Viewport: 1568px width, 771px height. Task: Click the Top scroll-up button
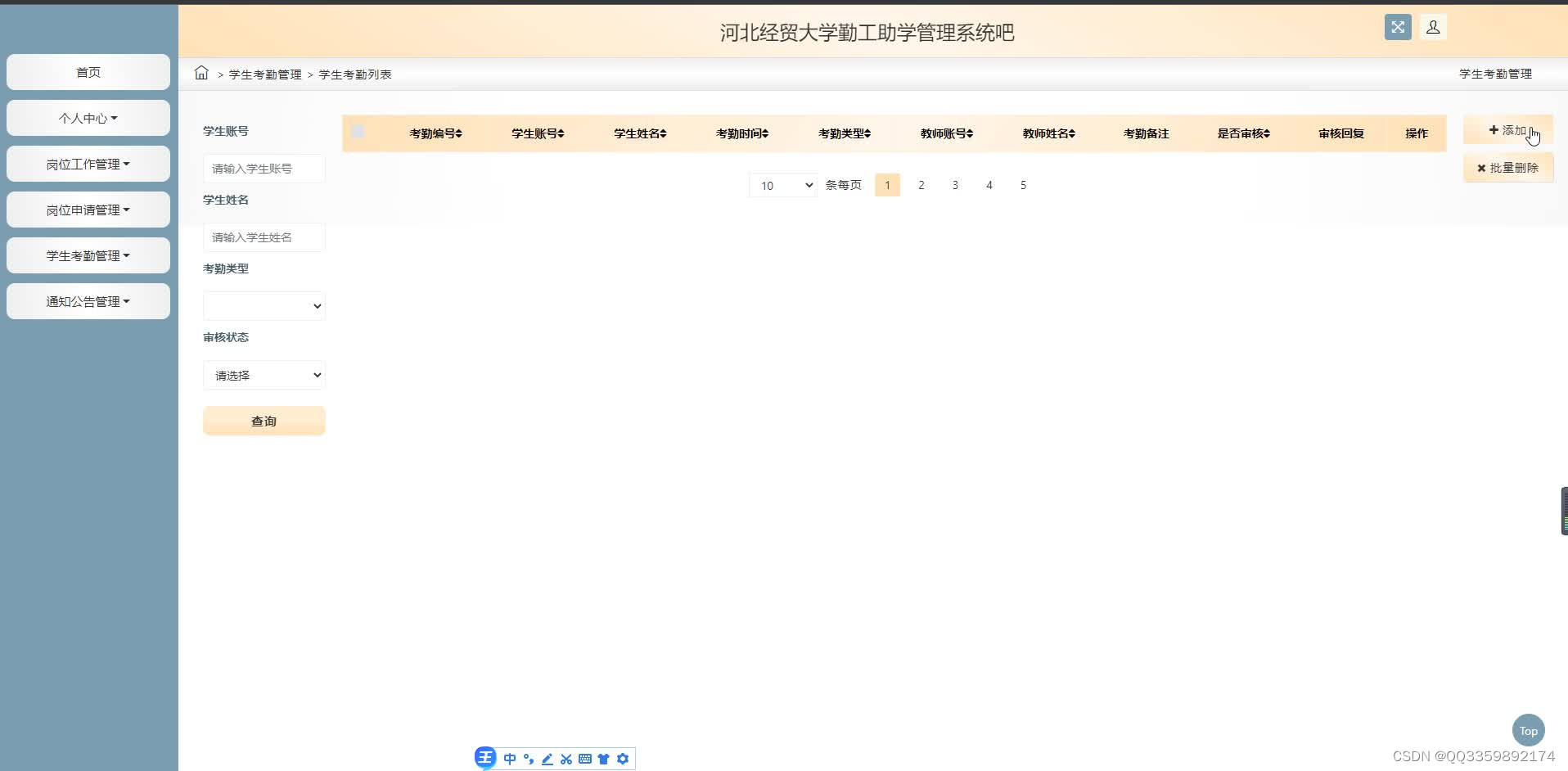click(1529, 731)
